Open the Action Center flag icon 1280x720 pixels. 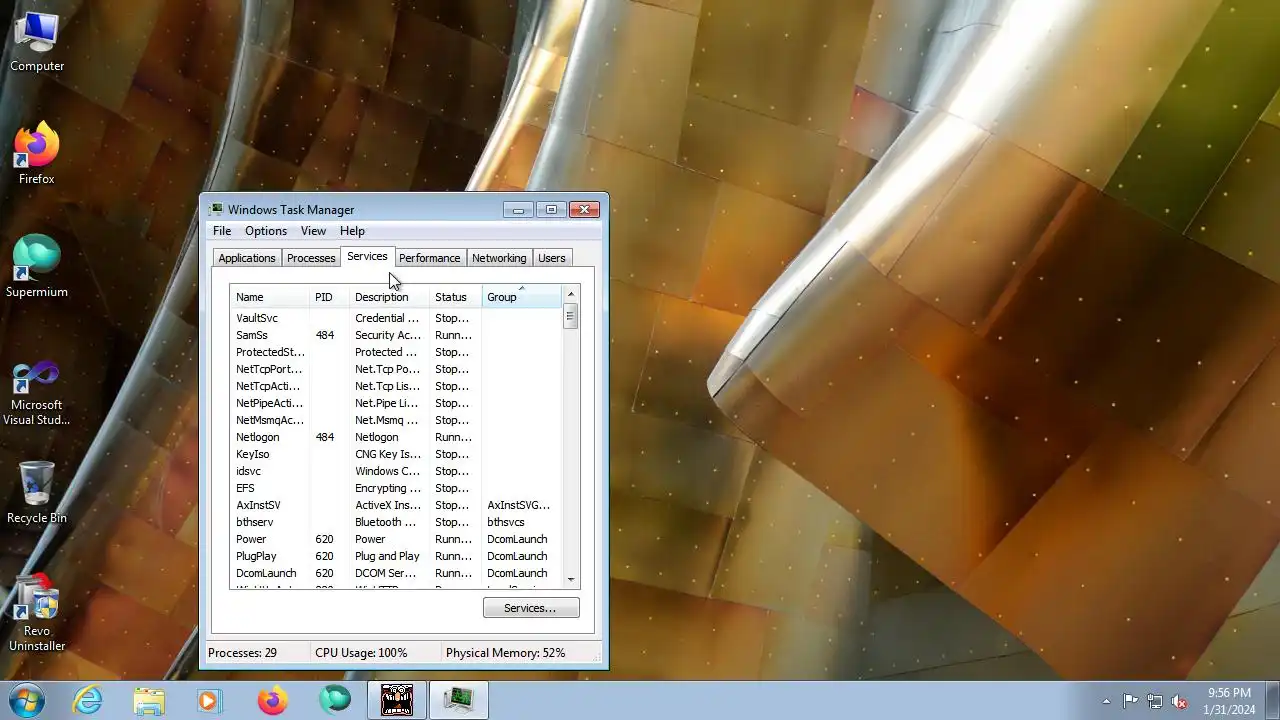point(1130,701)
